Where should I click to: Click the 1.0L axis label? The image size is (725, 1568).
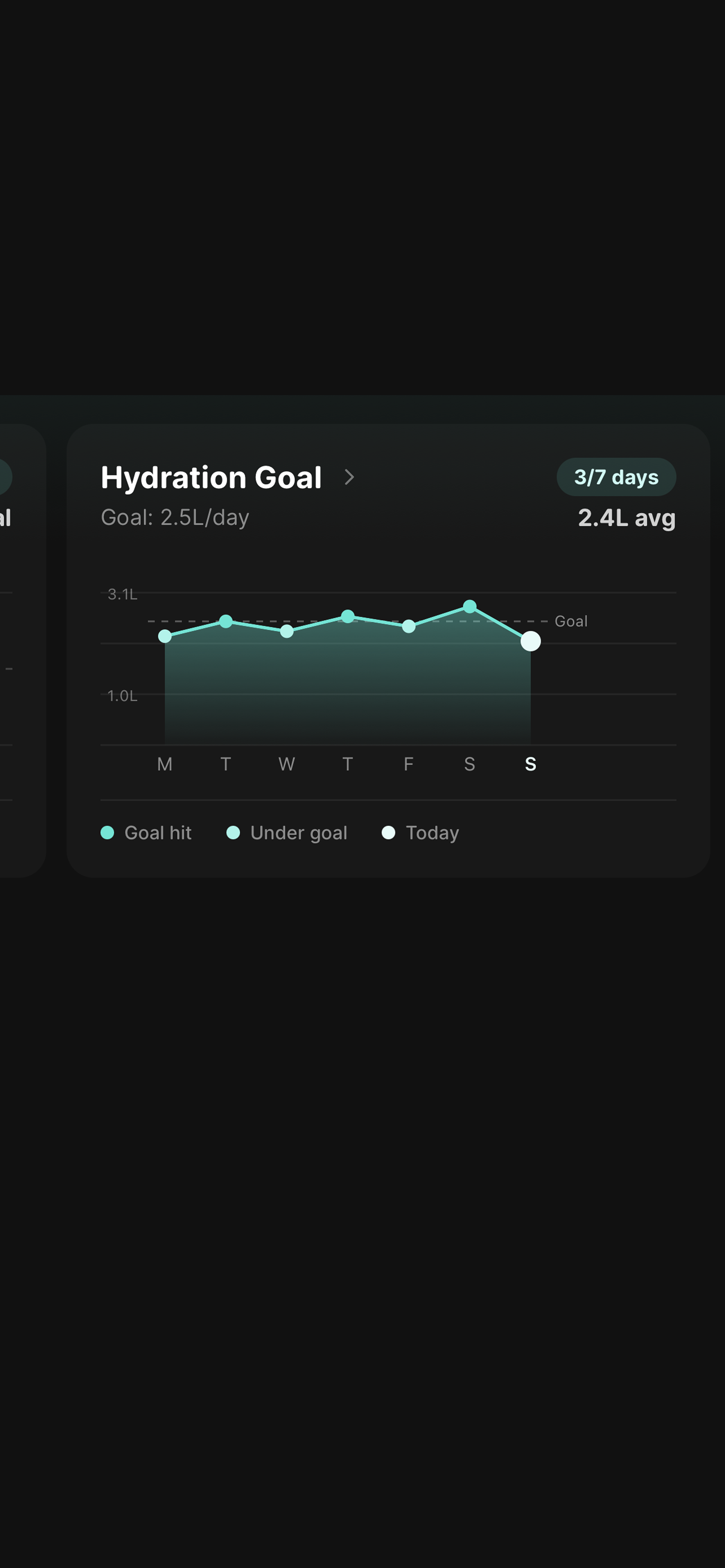tap(122, 696)
